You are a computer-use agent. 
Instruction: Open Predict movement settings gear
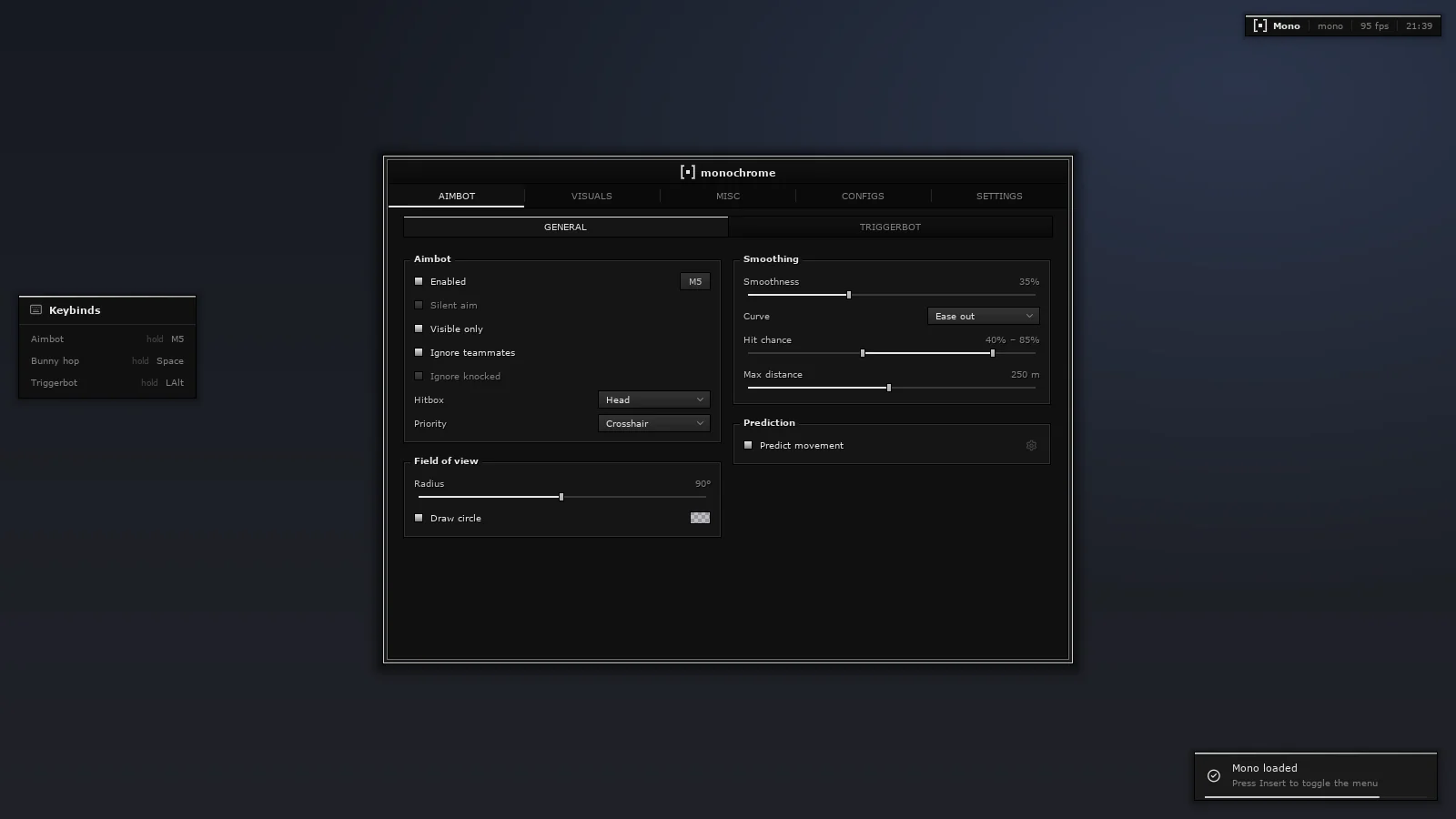click(1031, 446)
